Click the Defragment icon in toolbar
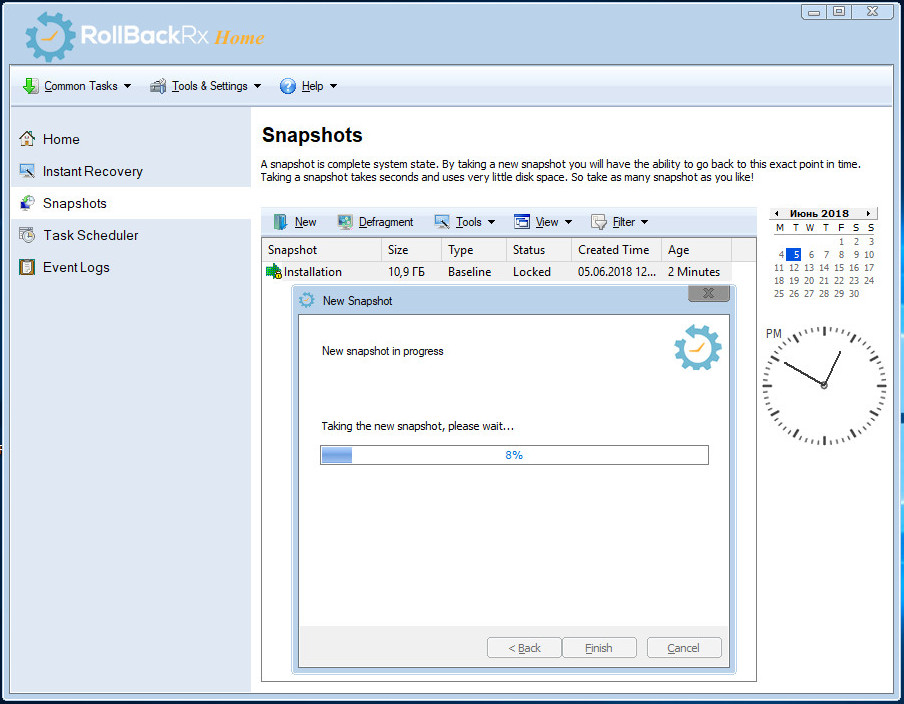 345,222
